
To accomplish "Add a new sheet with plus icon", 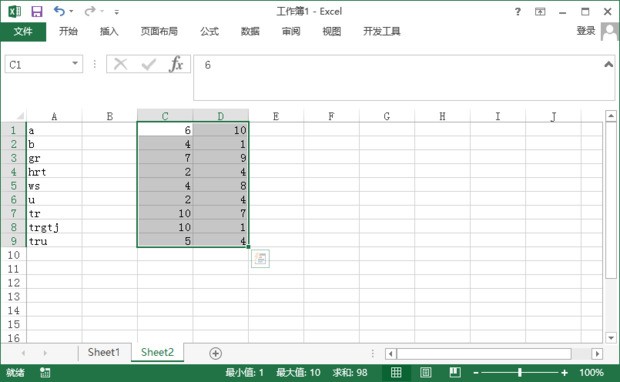I will click(215, 353).
